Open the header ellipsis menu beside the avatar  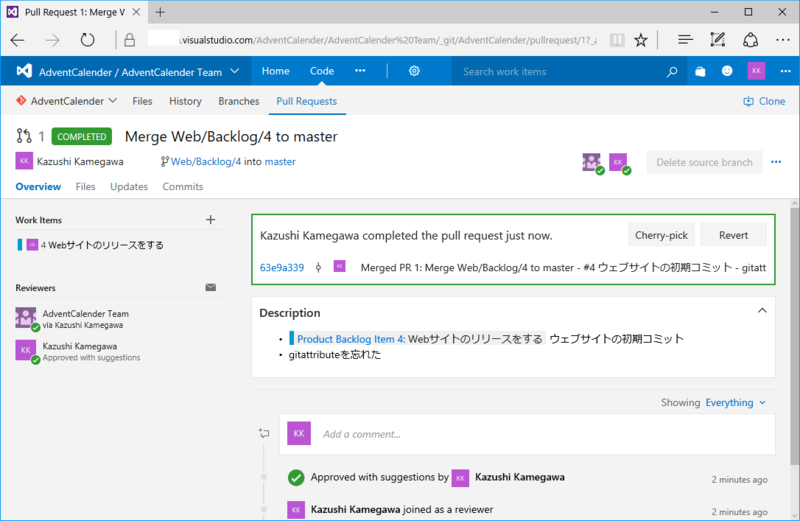click(x=785, y=71)
